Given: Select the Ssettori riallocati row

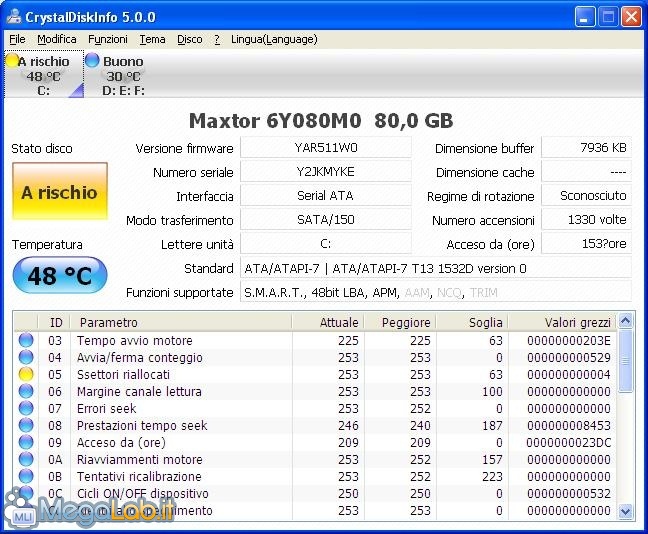Looking at the screenshot, I should [x=315, y=374].
